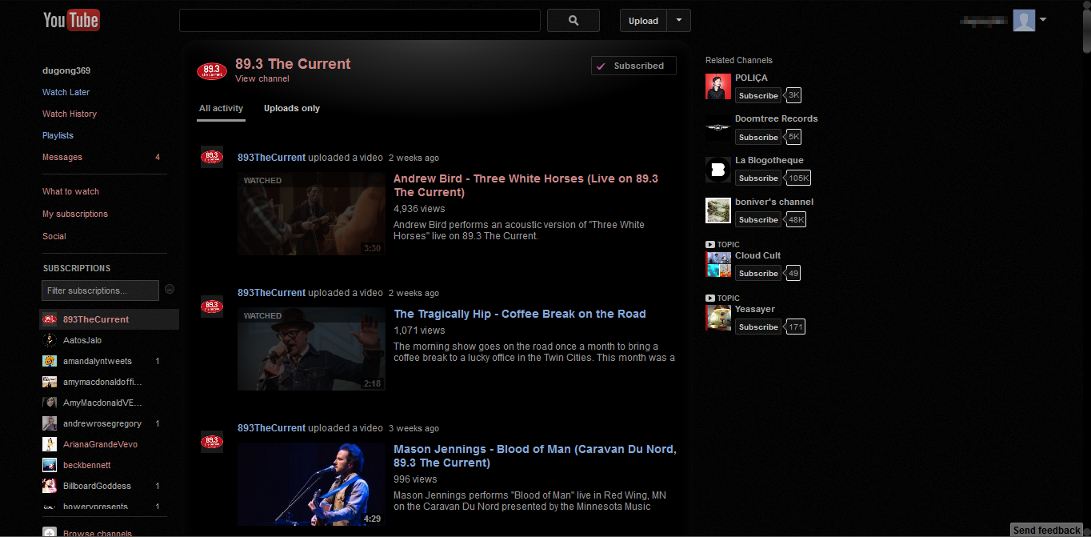Viewport: 1091px width, 537px height.
Task: Click feed avatar next to Tragically Hip upload
Action: pos(212,306)
